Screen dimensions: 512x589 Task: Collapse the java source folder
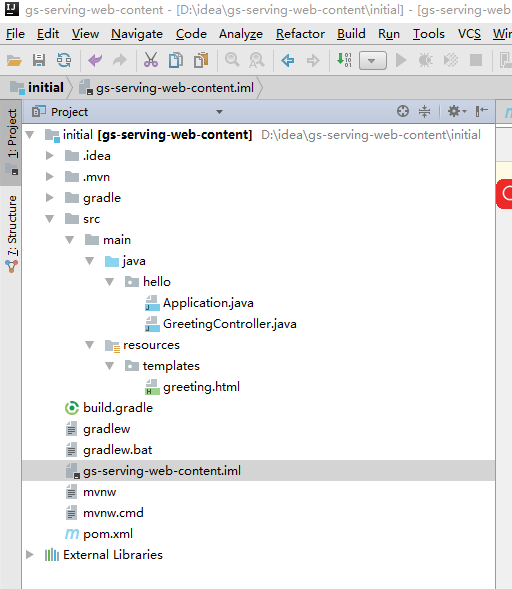(89, 261)
